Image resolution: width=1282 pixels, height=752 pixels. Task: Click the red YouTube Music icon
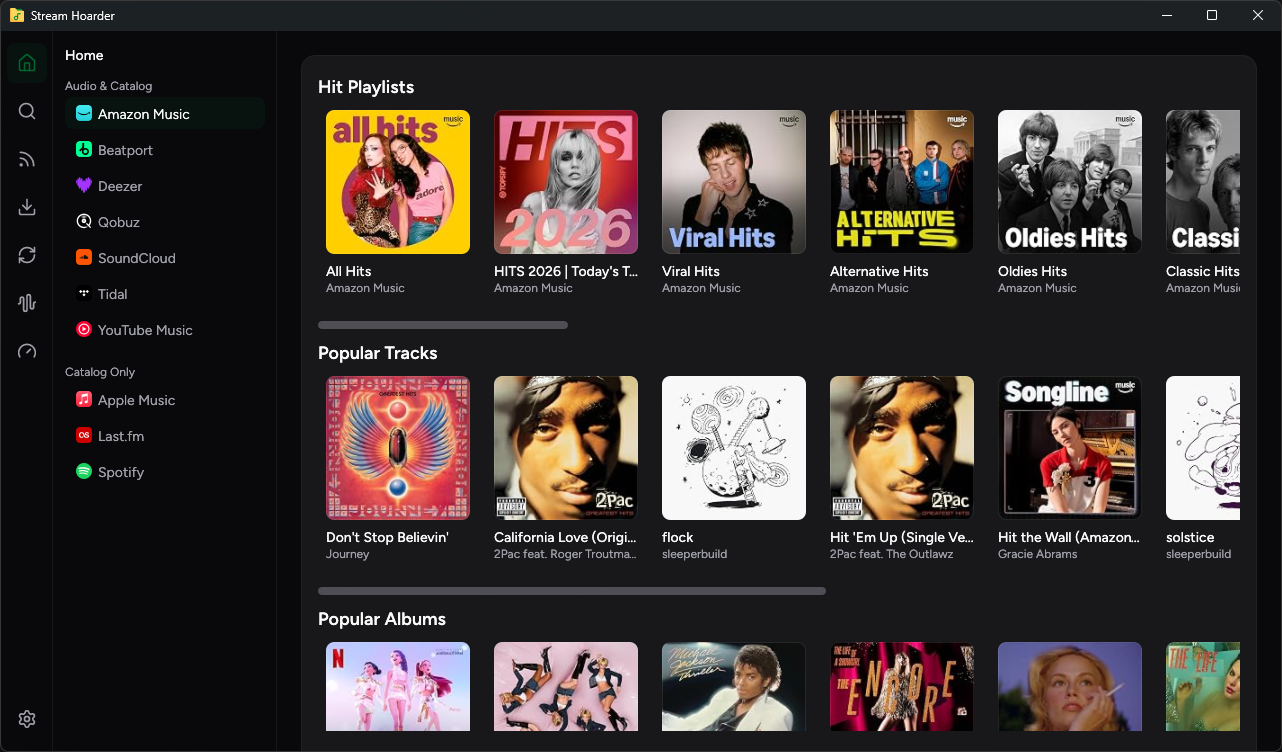point(84,330)
